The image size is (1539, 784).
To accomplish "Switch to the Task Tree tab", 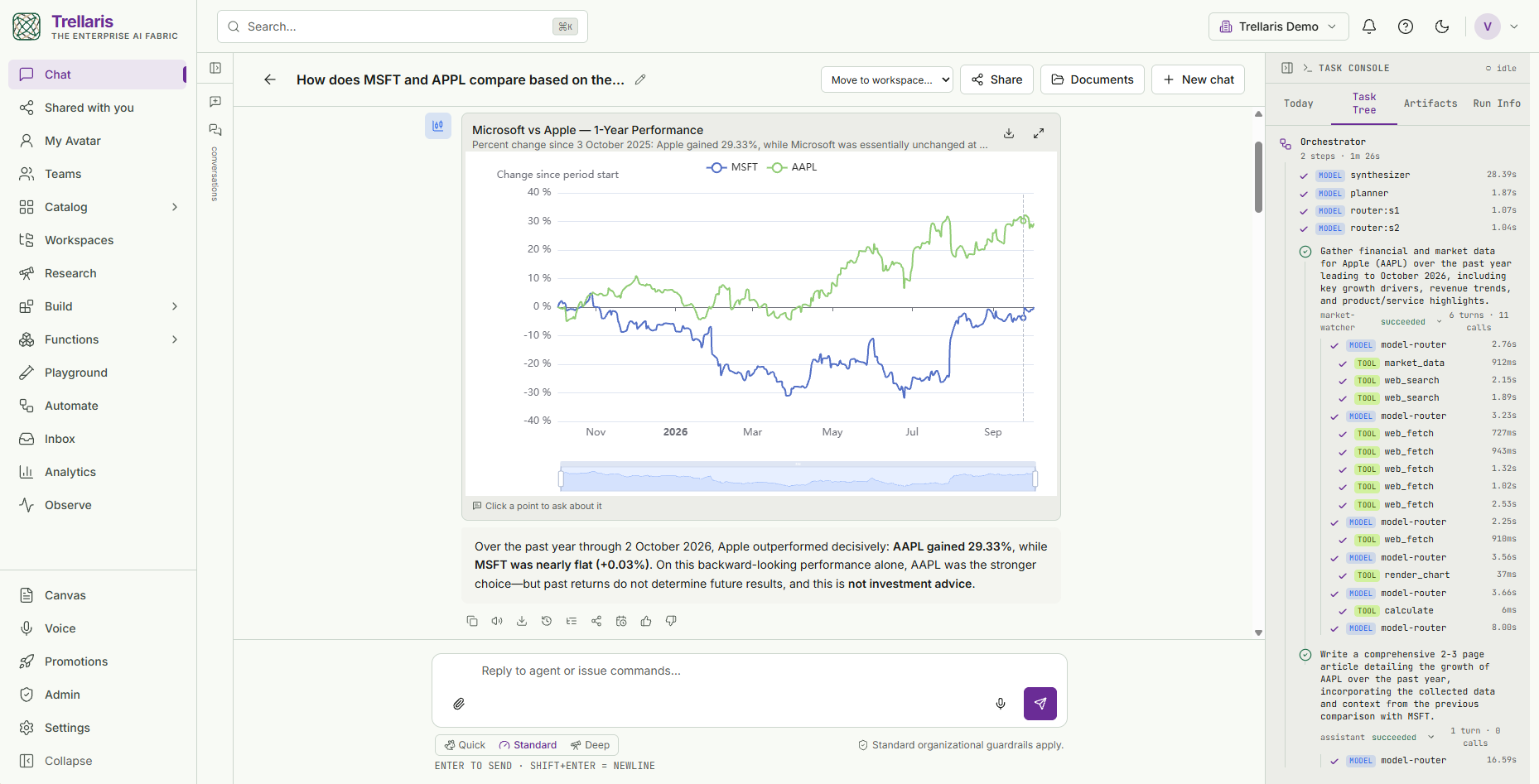I will [1364, 103].
